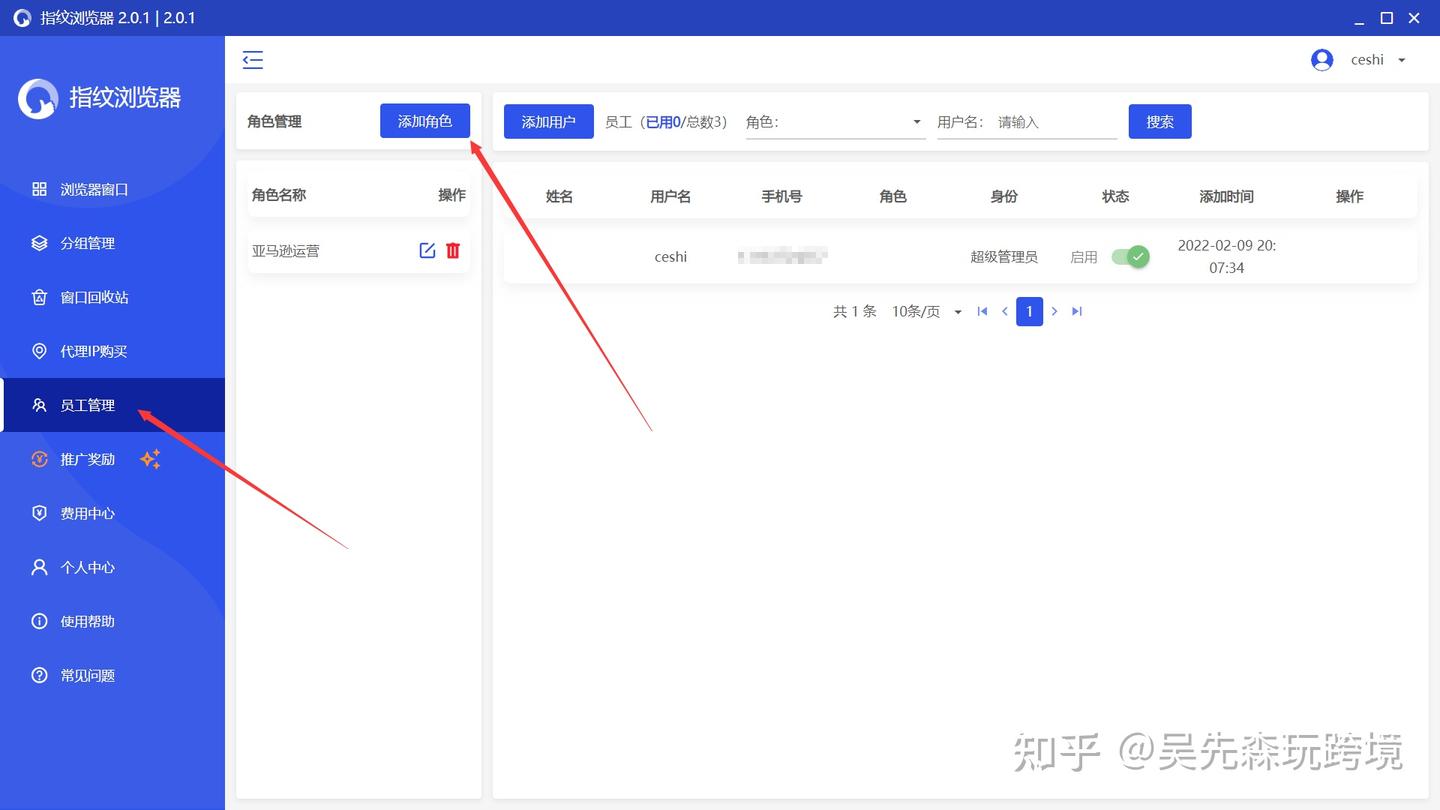This screenshot has width=1440, height=810.
Task: Click the 添加角色 button
Action: point(424,120)
